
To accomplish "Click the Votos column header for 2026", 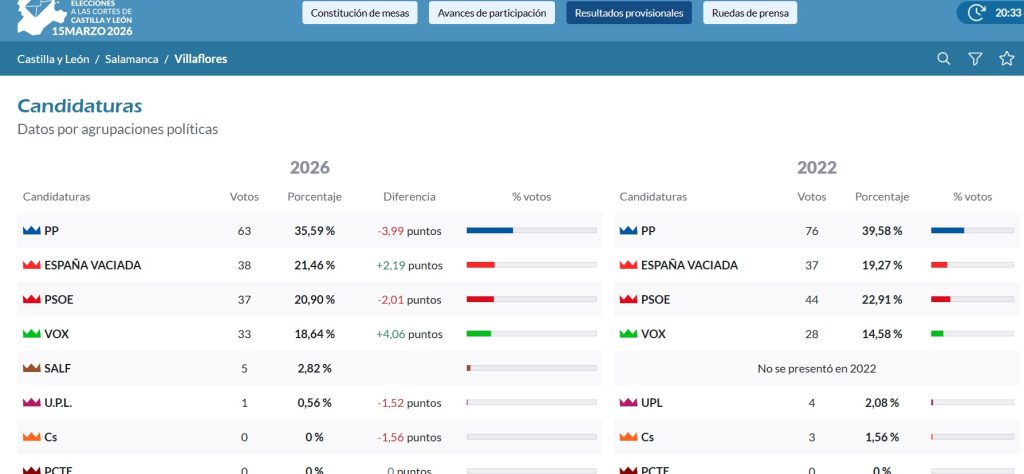I will point(244,197).
